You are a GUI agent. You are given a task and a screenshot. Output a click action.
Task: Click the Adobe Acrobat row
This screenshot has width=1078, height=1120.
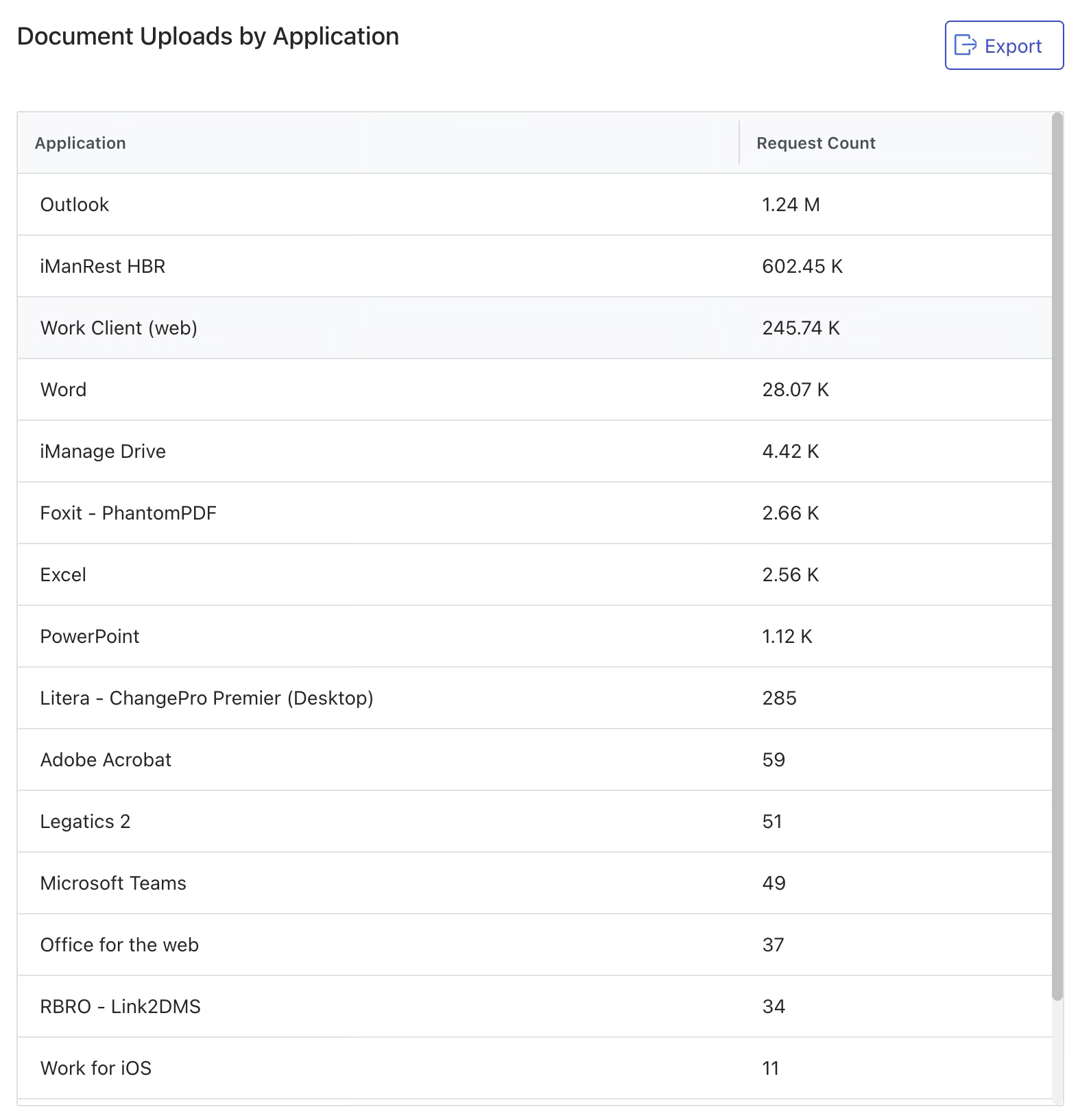[x=535, y=759]
